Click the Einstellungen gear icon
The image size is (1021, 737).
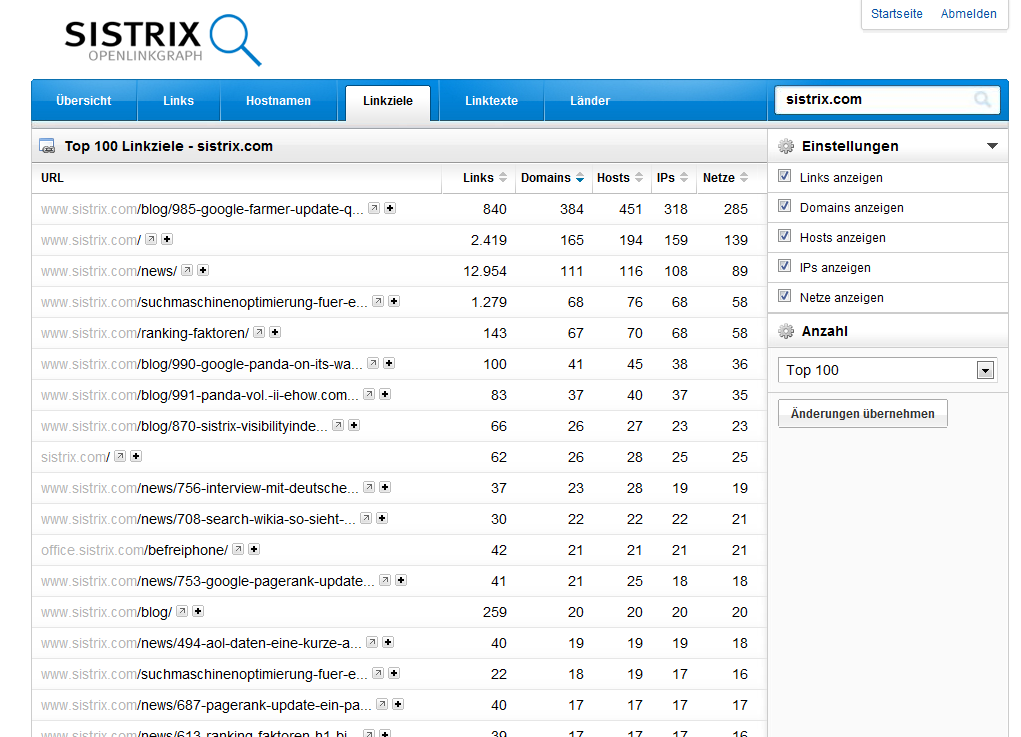[786, 146]
